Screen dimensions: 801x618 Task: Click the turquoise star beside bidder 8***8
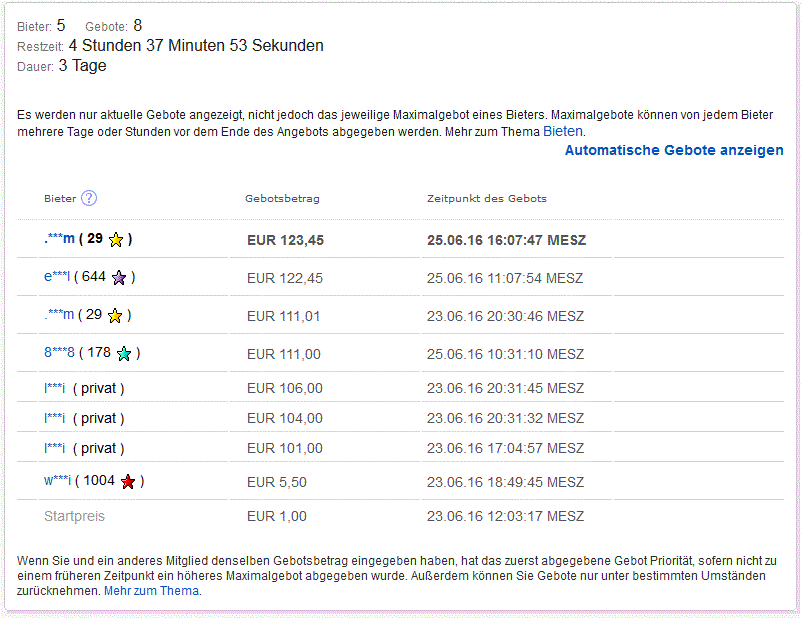tap(124, 354)
